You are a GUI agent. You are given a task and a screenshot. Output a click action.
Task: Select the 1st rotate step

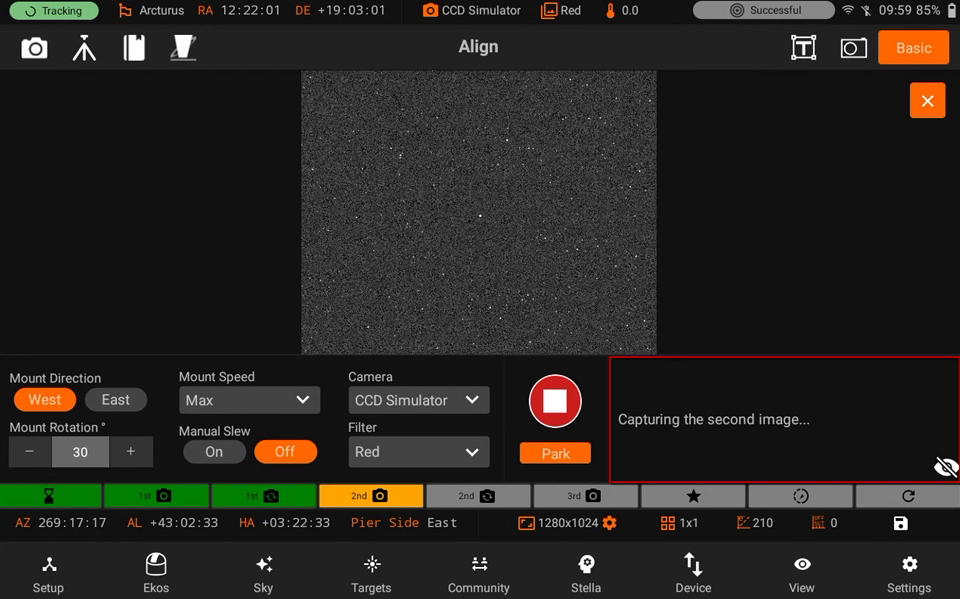click(264, 496)
